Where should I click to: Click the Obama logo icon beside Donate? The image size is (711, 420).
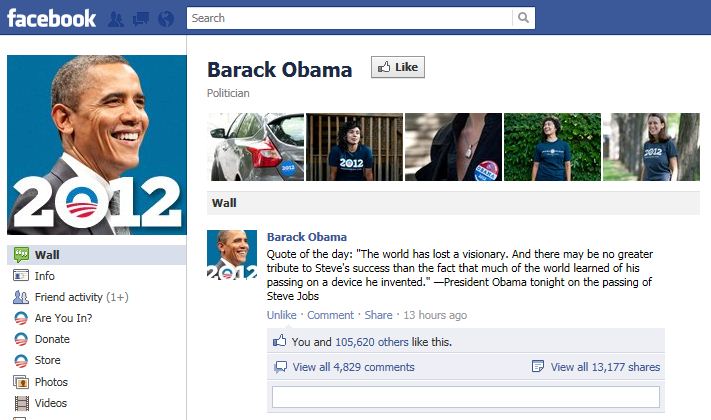pyautogui.click(x=21, y=339)
